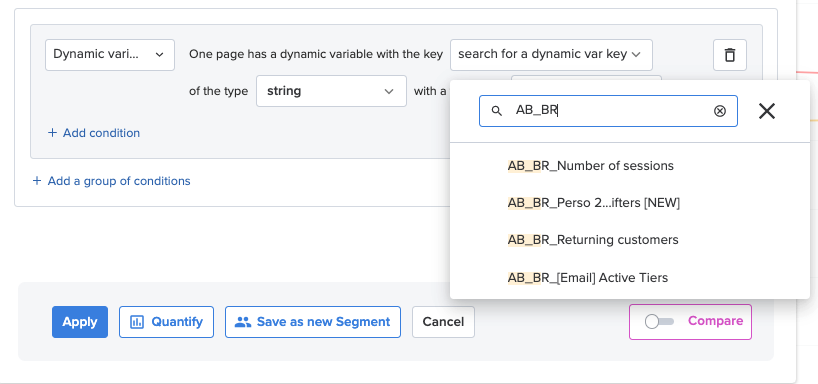The image size is (818, 384).
Task: Delete the condition with the trash icon
Action: coord(730,55)
